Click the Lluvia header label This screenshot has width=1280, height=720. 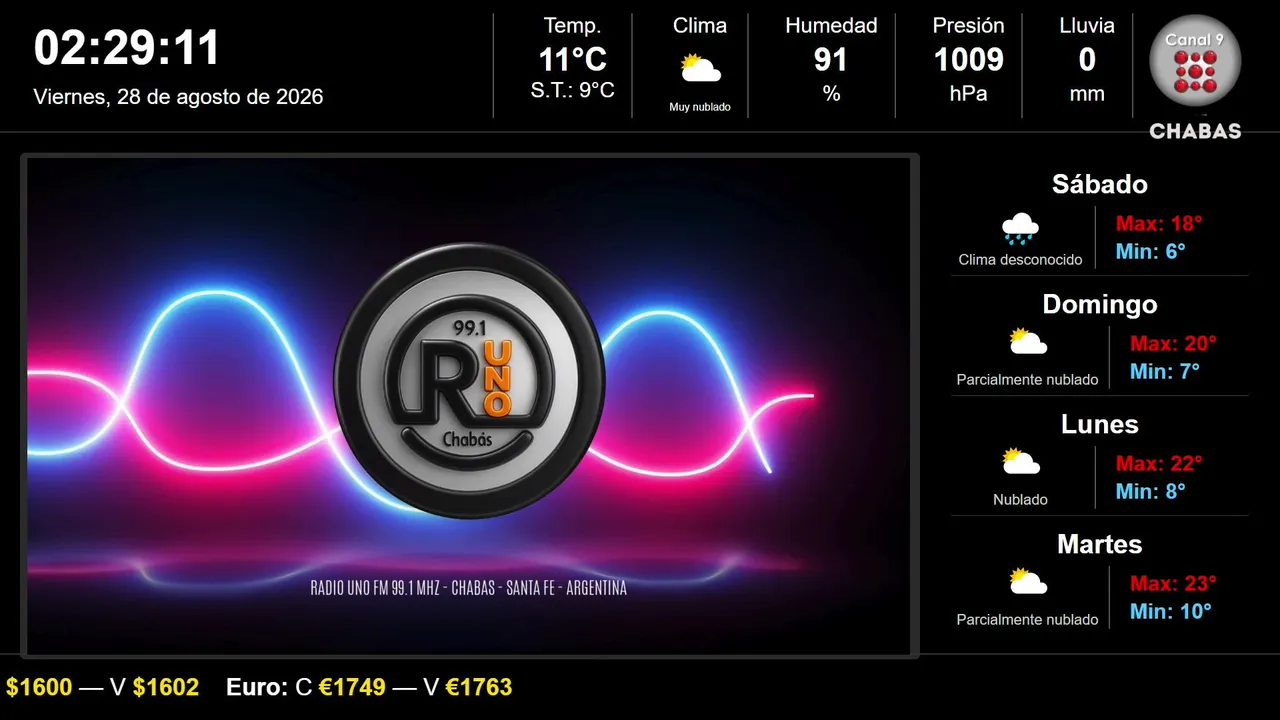1087,26
